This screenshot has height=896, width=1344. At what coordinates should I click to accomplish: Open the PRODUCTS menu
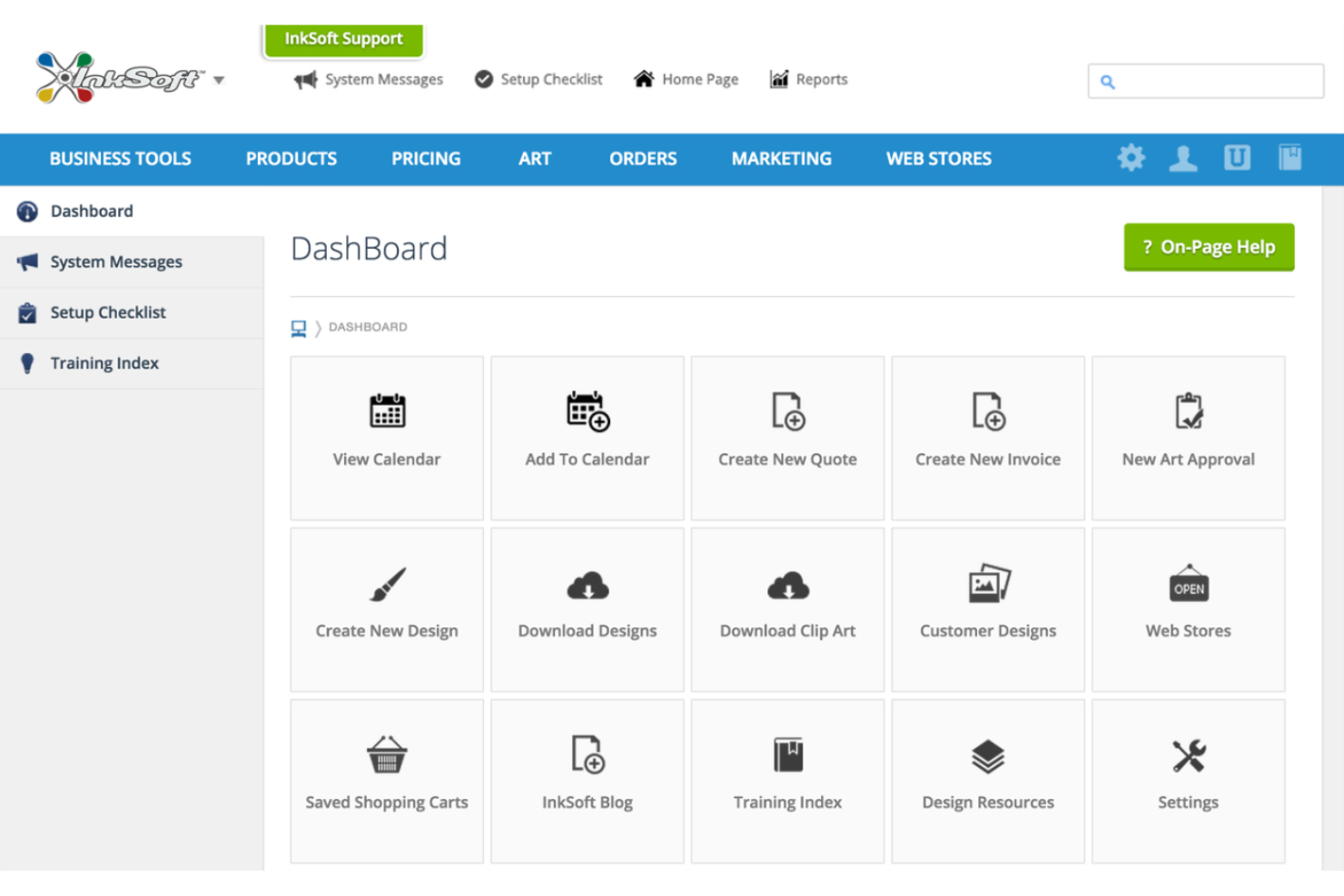(292, 159)
